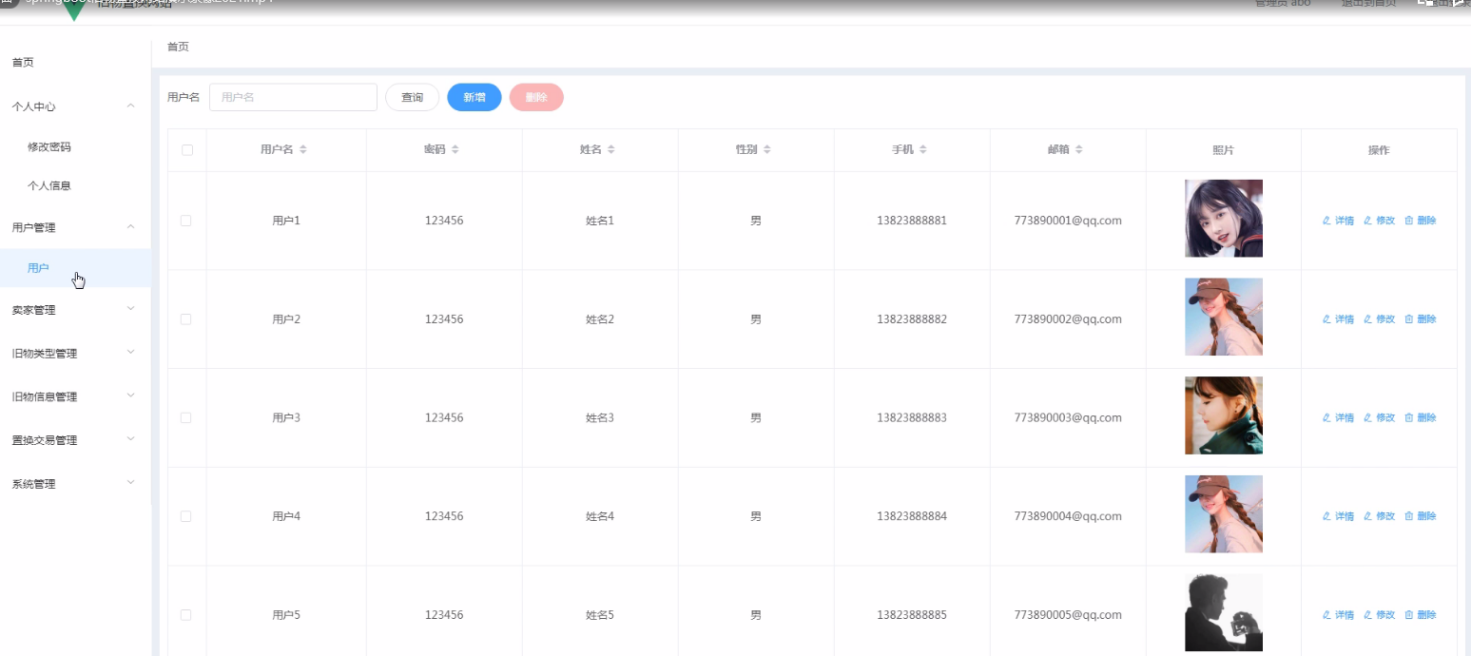The height and width of the screenshot is (656, 1471).
Task: Toggle the select-all checkbox in table header
Action: 187,150
